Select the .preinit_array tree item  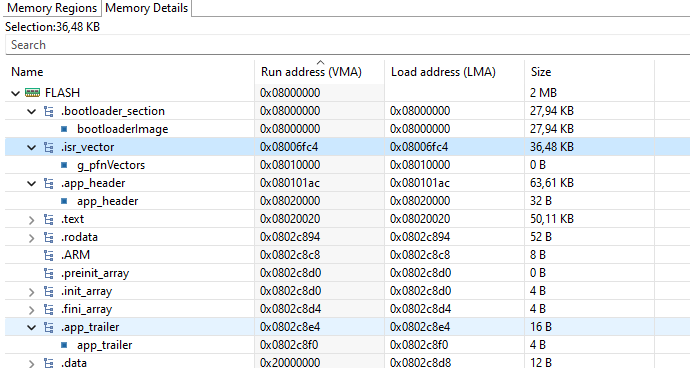click(95, 273)
